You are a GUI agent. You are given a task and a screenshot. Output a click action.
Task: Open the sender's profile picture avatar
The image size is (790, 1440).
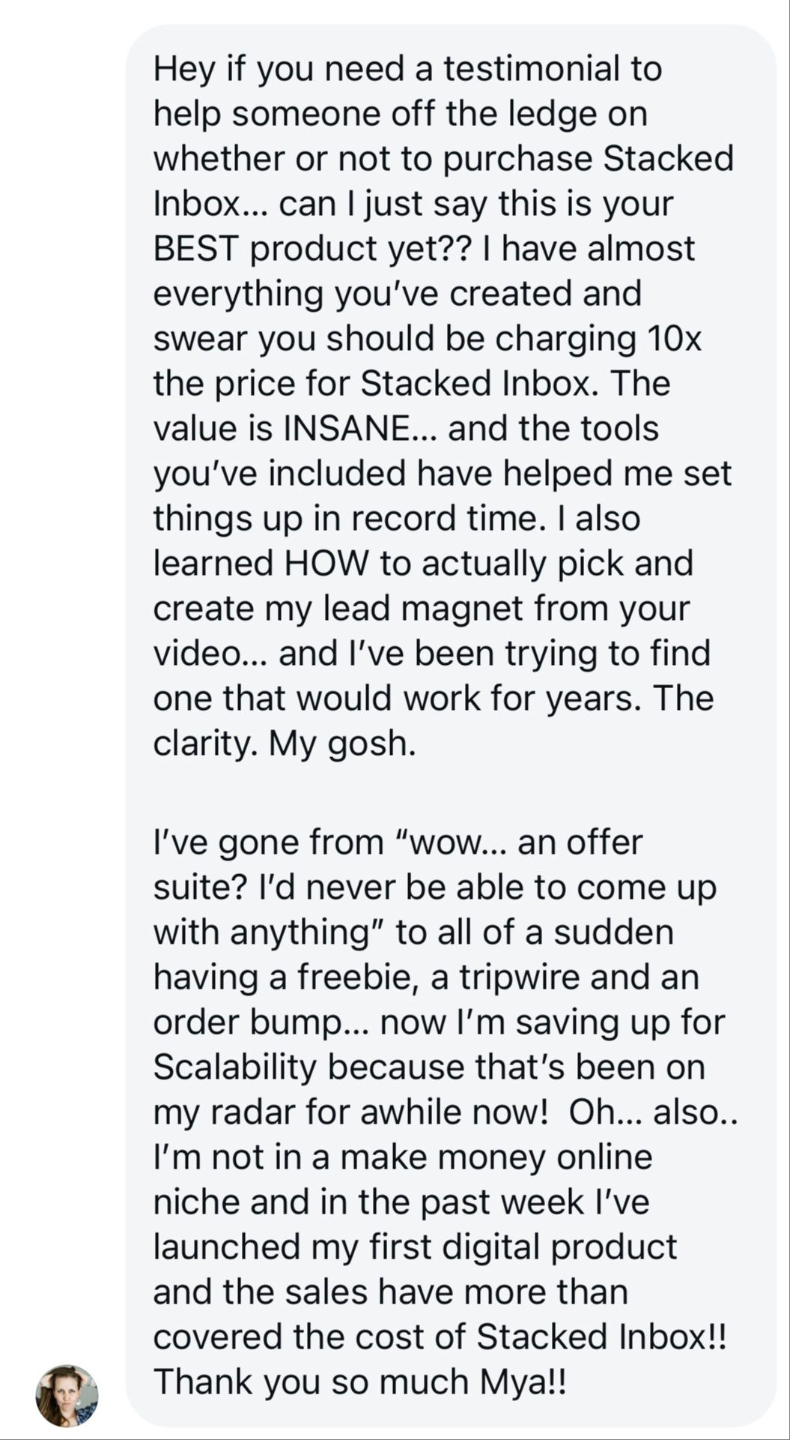[67, 1394]
